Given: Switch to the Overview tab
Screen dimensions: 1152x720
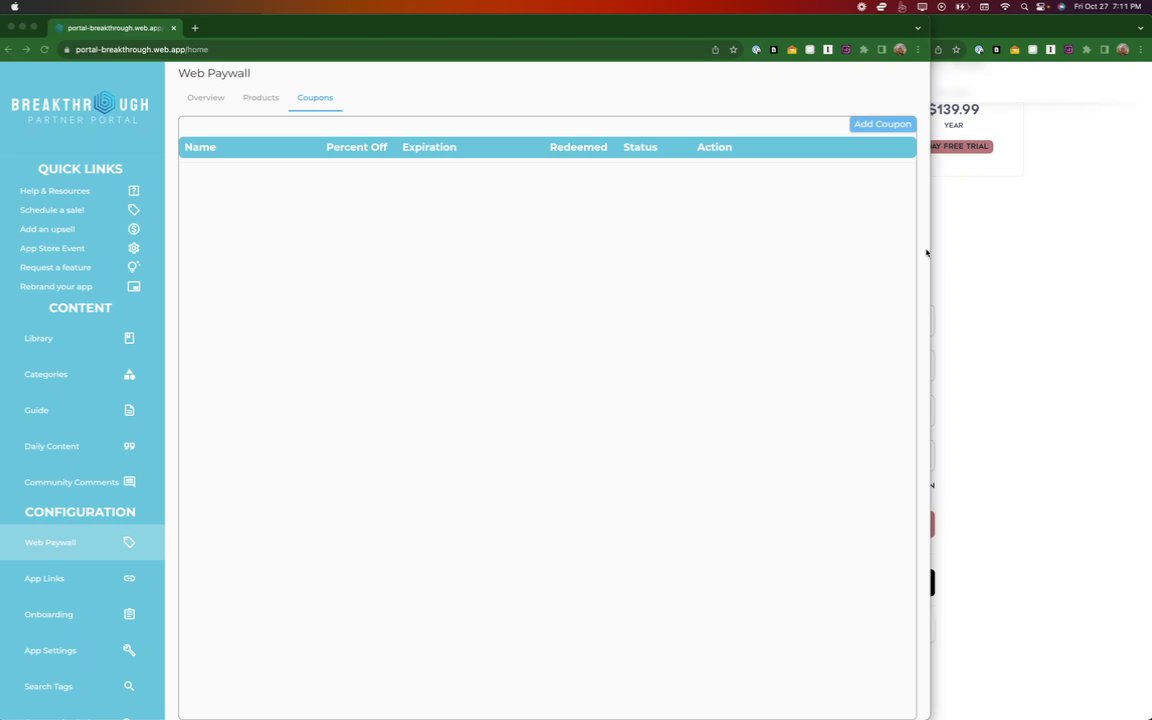Looking at the screenshot, I should [x=206, y=98].
